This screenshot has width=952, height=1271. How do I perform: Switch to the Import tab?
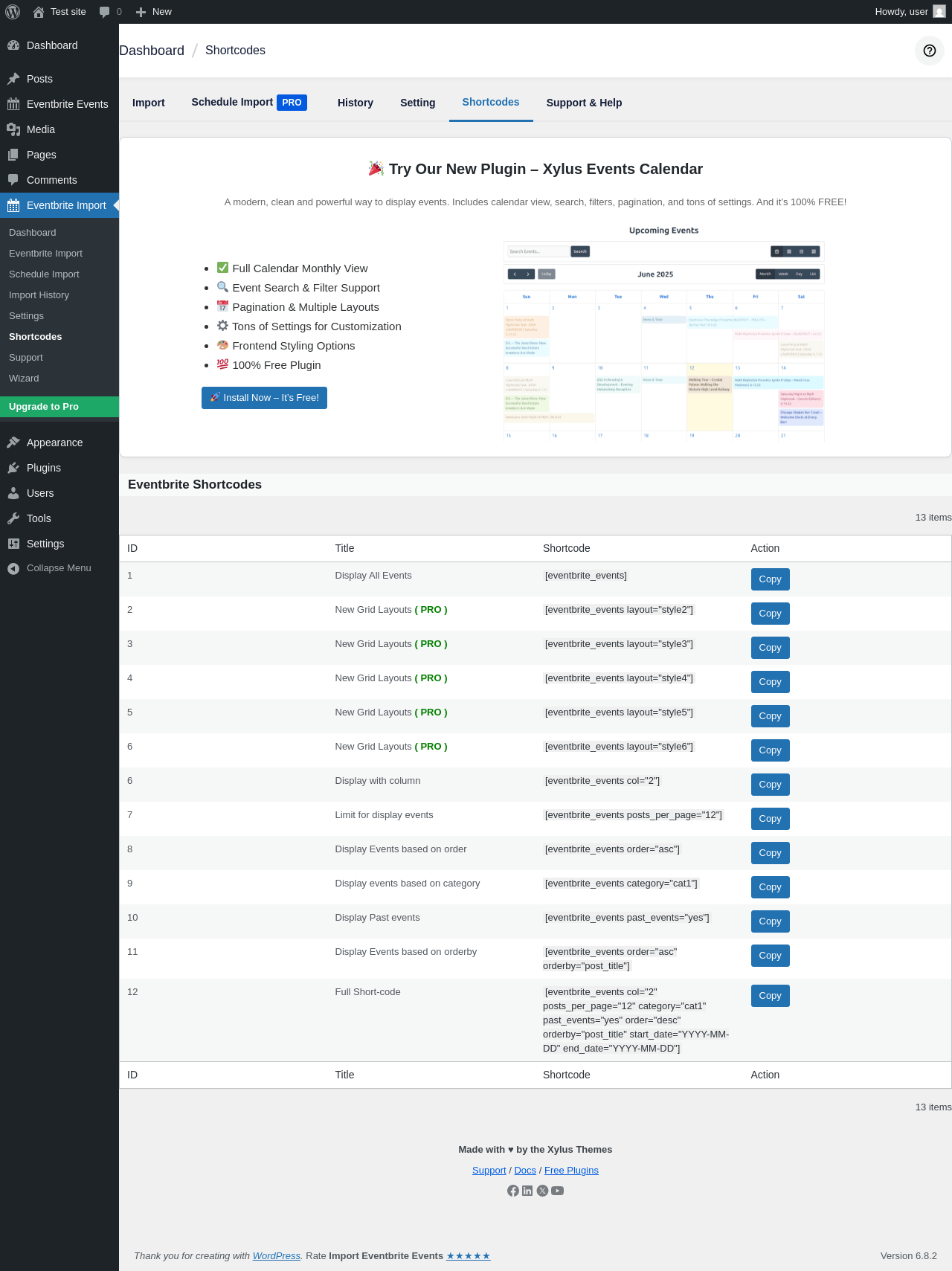pyautogui.click(x=149, y=103)
